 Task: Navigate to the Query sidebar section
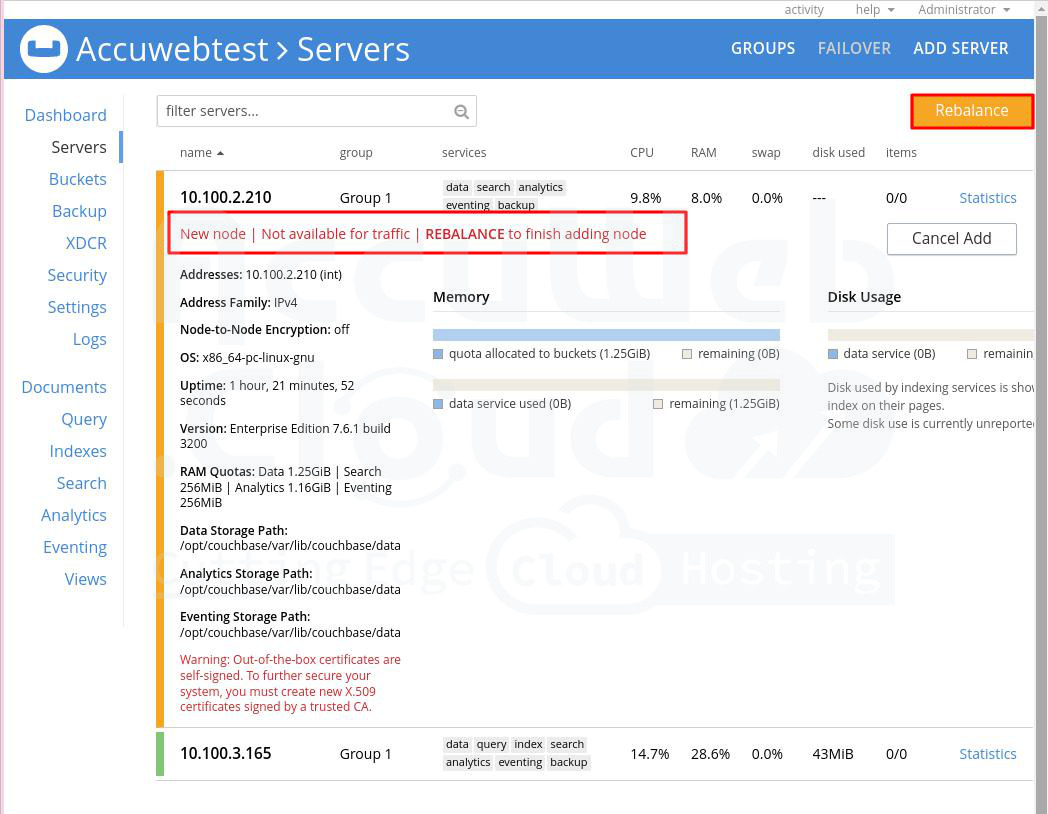tap(84, 419)
